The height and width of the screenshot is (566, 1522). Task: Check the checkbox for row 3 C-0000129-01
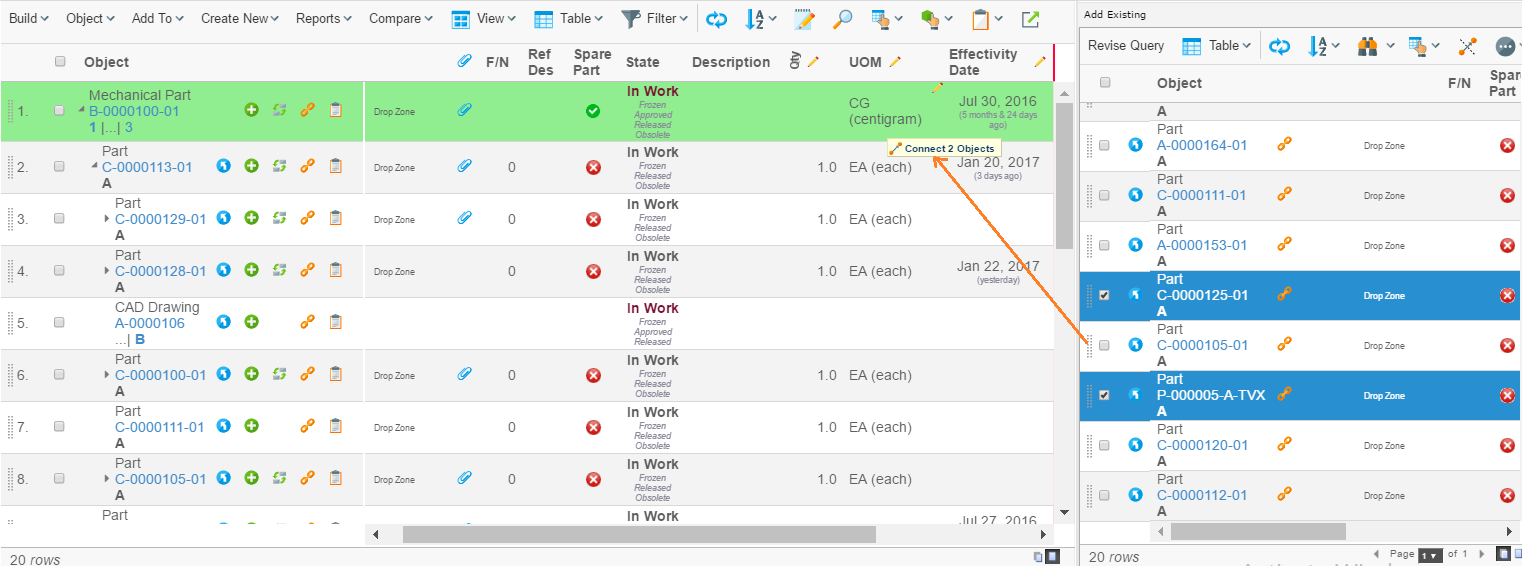coord(59,218)
